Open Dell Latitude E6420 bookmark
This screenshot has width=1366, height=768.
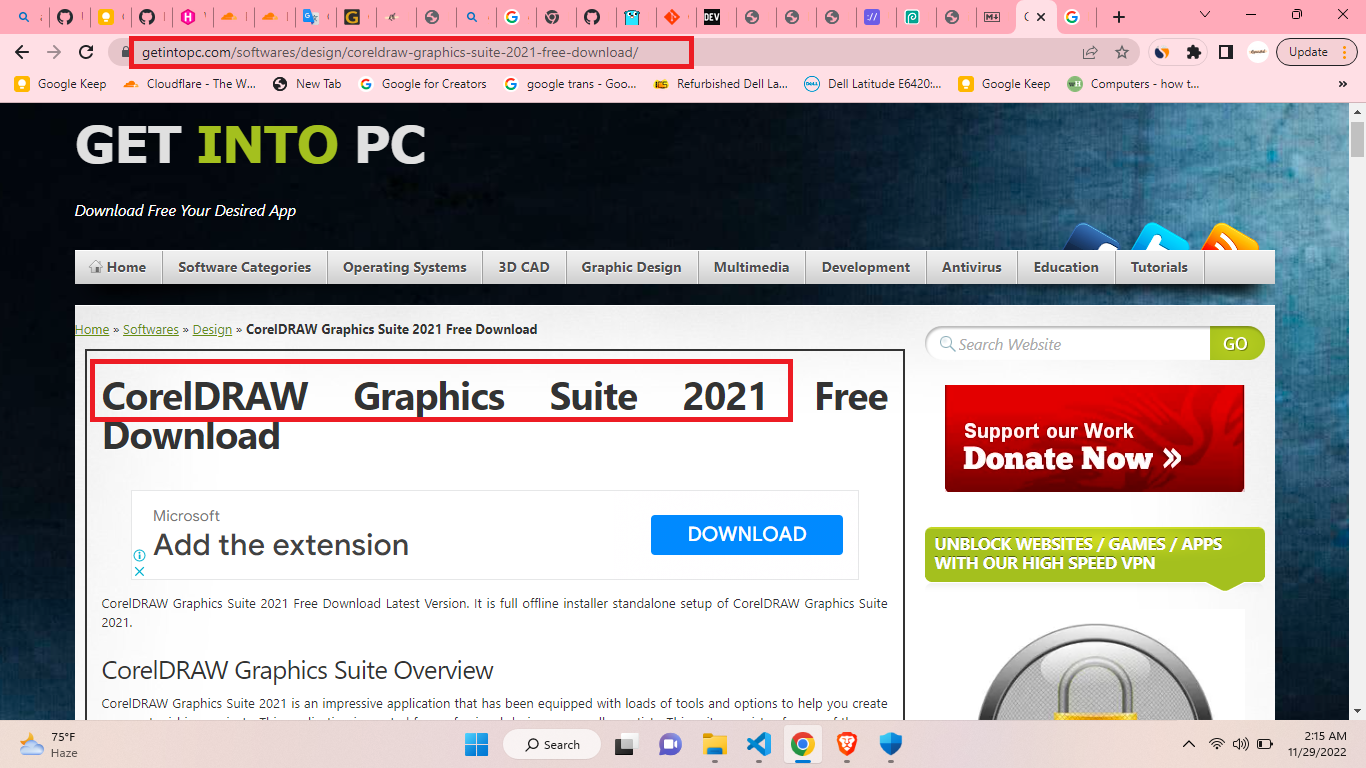(x=873, y=84)
